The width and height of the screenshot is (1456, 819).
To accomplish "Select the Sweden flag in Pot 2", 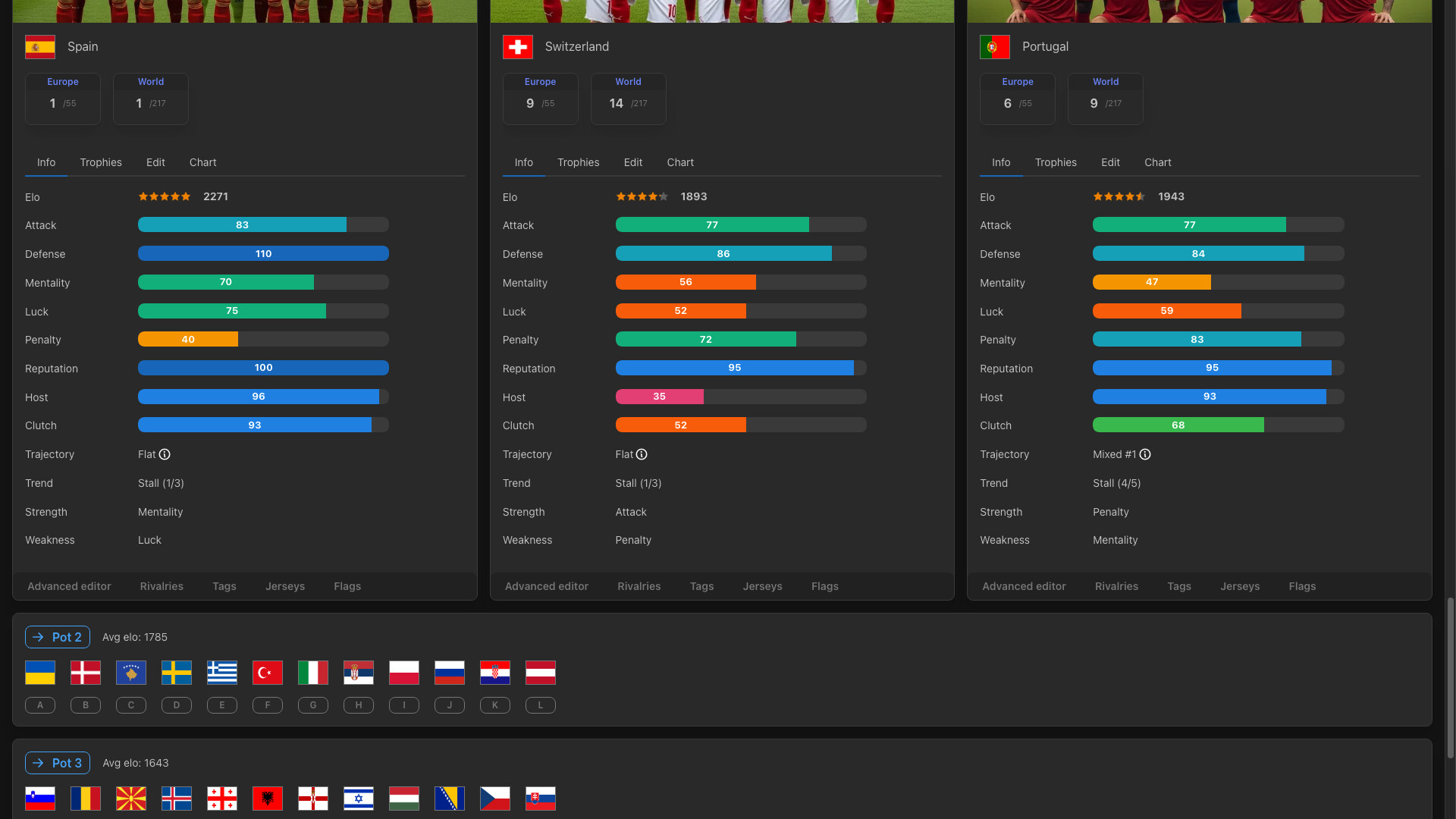I will coord(177,673).
